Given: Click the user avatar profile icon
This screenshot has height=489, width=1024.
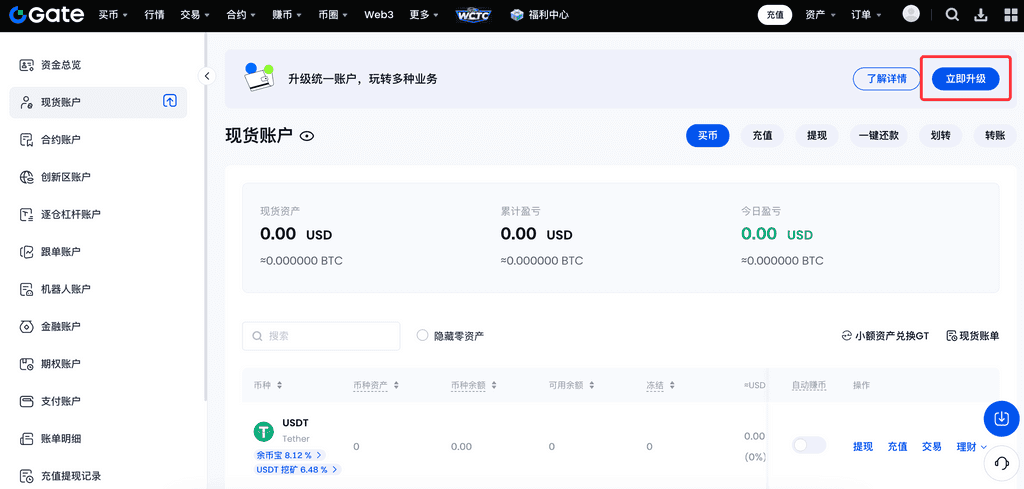Looking at the screenshot, I should (911, 14).
